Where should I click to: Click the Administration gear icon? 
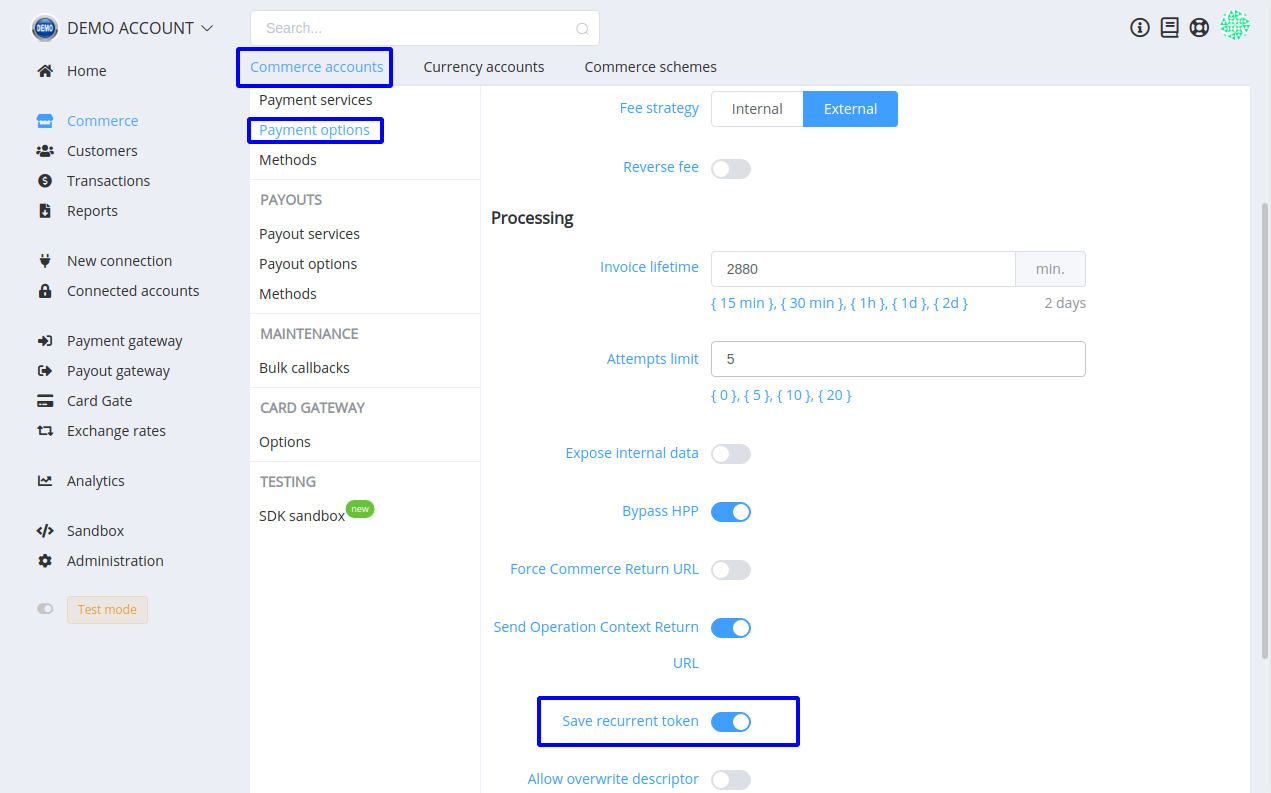[x=45, y=561]
